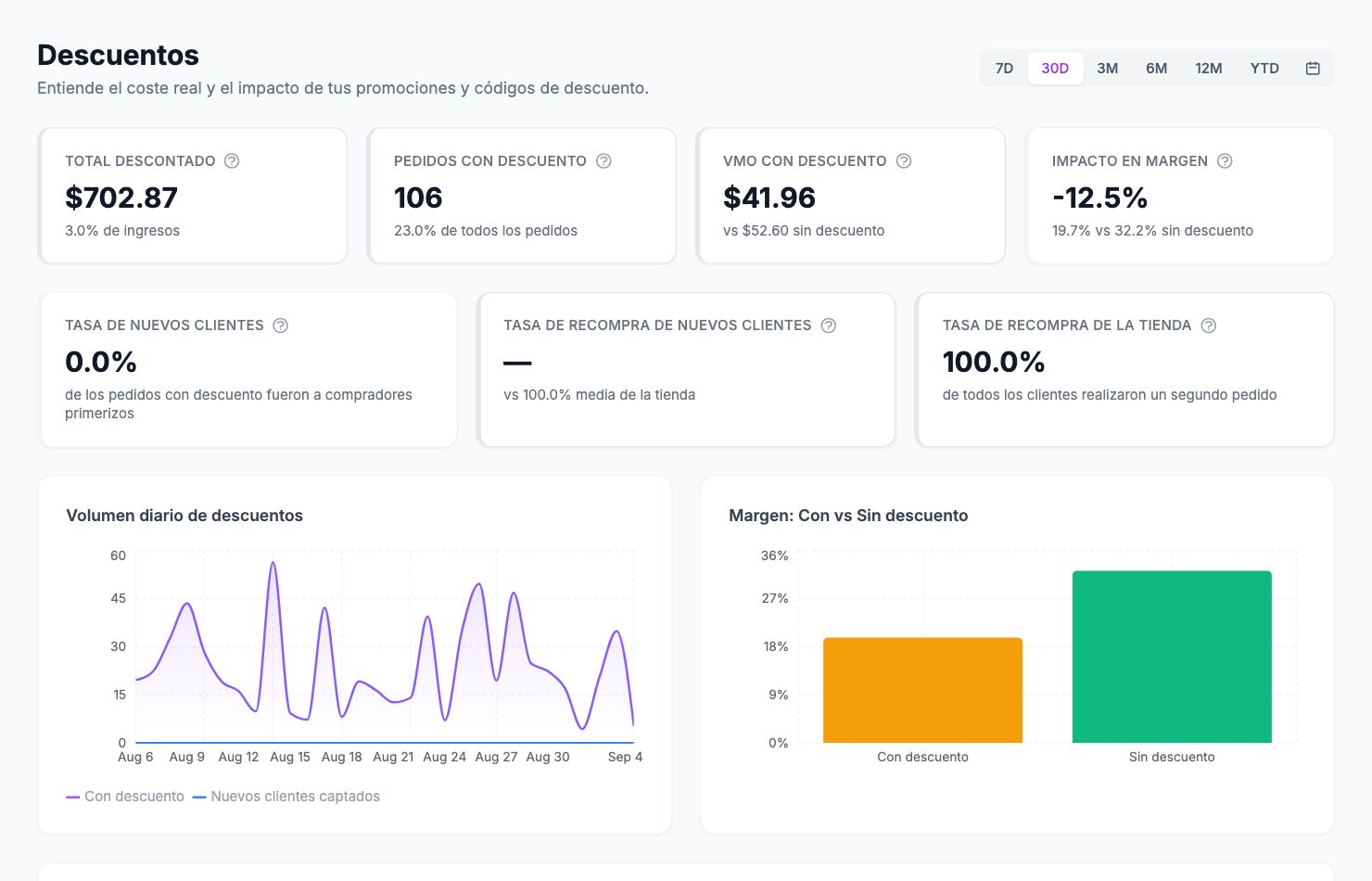1372x881 pixels.
Task: Click the $702.87 total discounted value
Action: [121, 198]
